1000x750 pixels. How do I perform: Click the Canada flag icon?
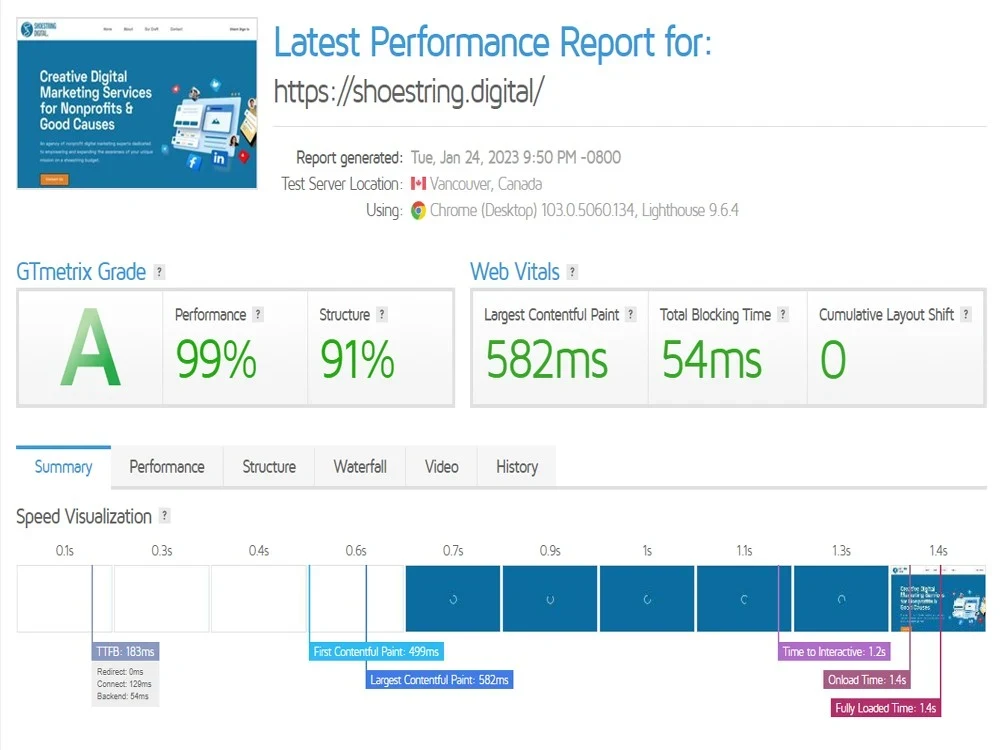coord(418,184)
